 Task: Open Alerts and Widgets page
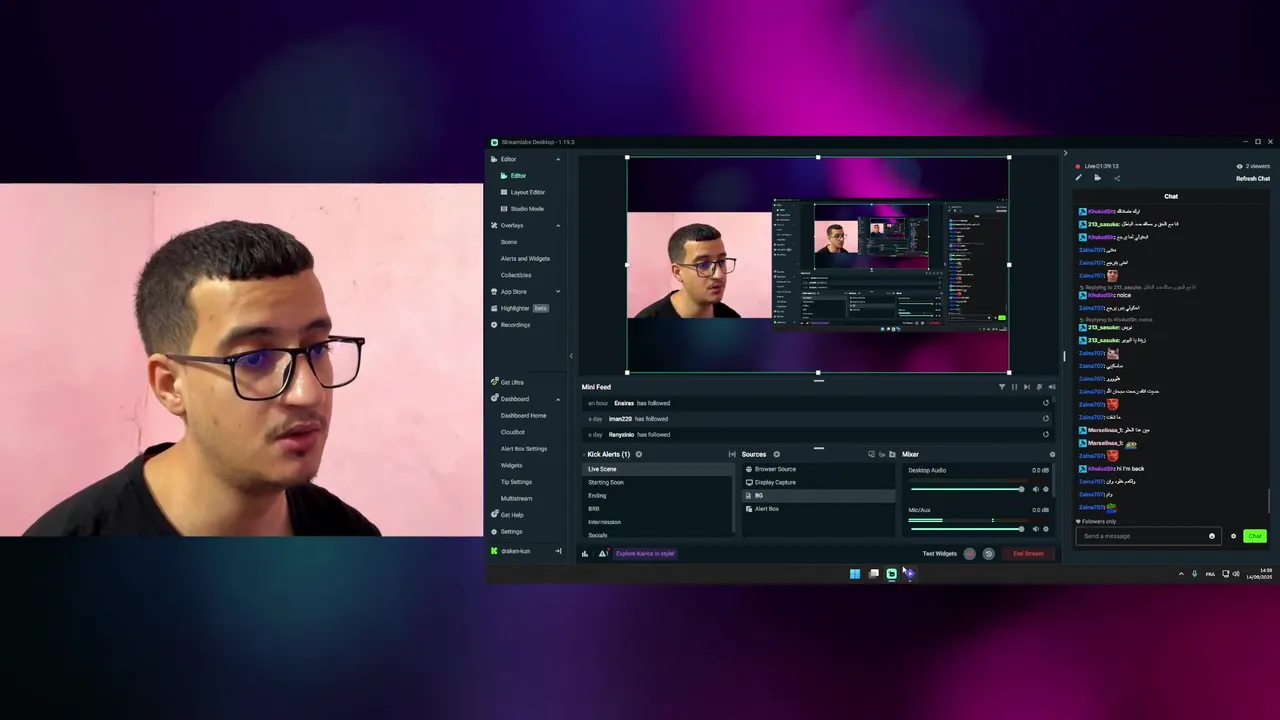pyautogui.click(x=525, y=259)
